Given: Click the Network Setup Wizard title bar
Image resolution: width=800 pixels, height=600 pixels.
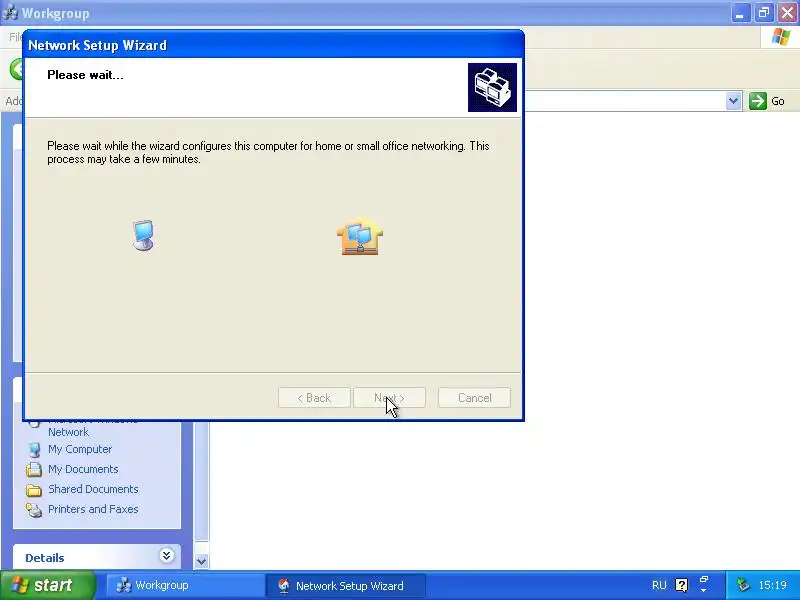Looking at the screenshot, I should tap(273, 45).
